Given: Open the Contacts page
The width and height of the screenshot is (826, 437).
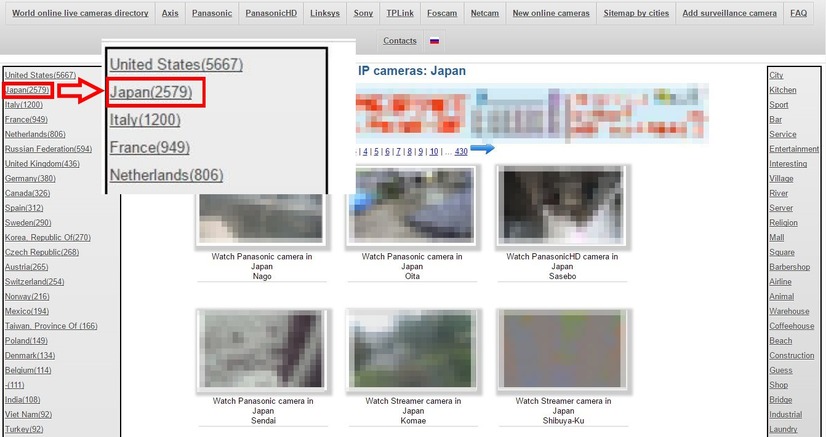Looking at the screenshot, I should (x=400, y=41).
